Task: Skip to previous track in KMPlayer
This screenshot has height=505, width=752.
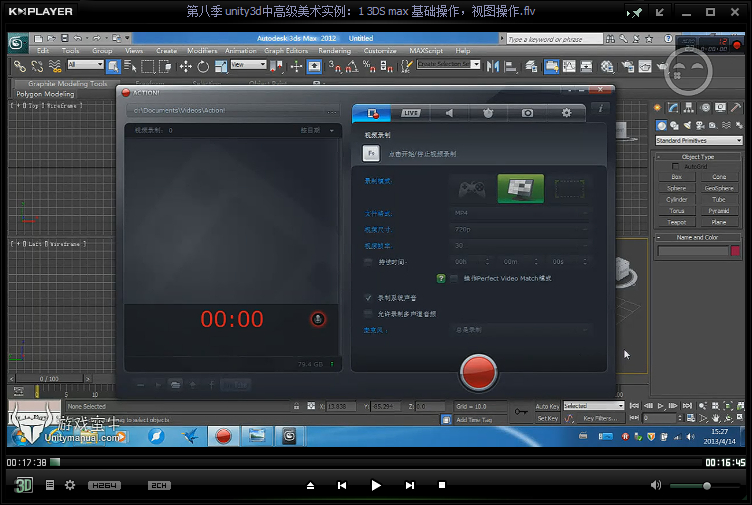Action: [342, 485]
